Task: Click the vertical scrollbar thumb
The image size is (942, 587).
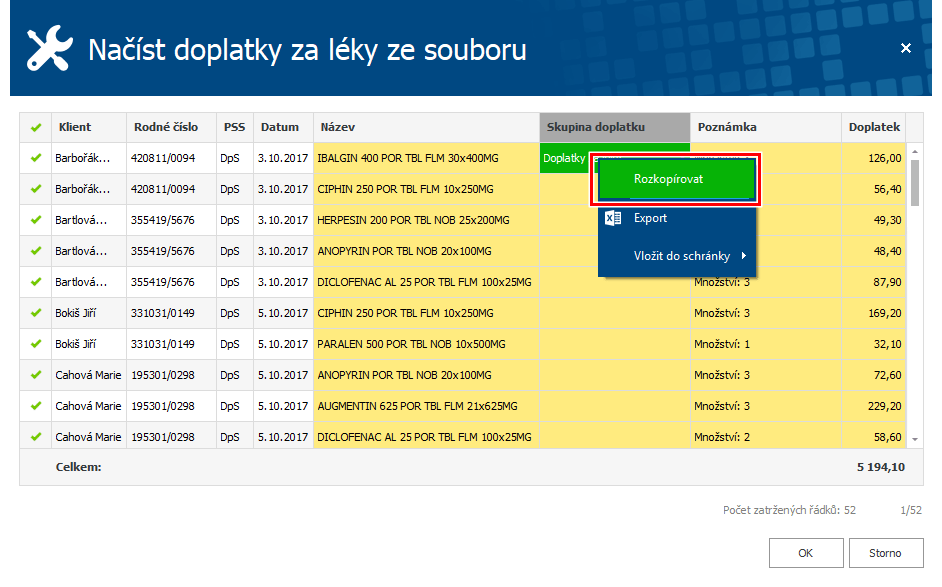Action: [915, 183]
